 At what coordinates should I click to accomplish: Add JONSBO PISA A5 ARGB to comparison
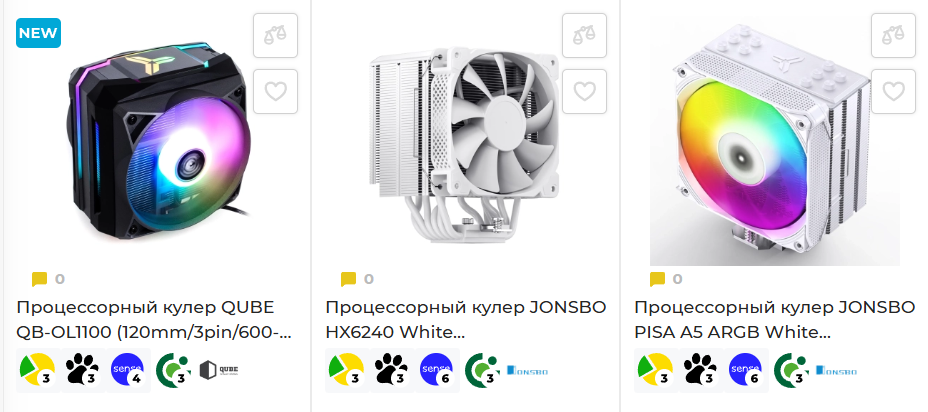coord(893,36)
